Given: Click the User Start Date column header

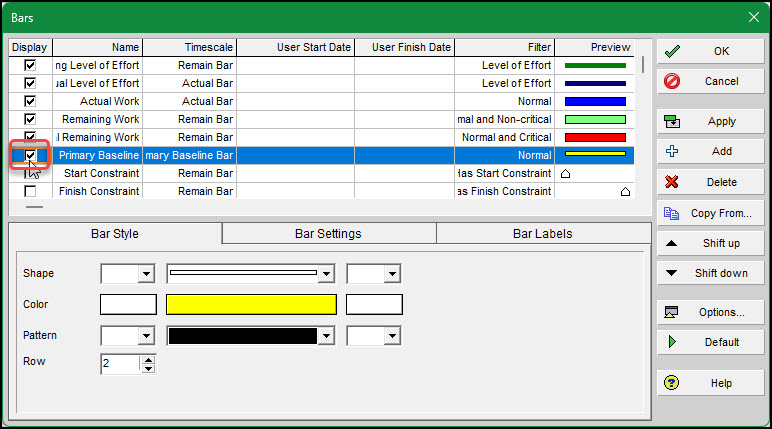Looking at the screenshot, I should pyautogui.click(x=295, y=47).
